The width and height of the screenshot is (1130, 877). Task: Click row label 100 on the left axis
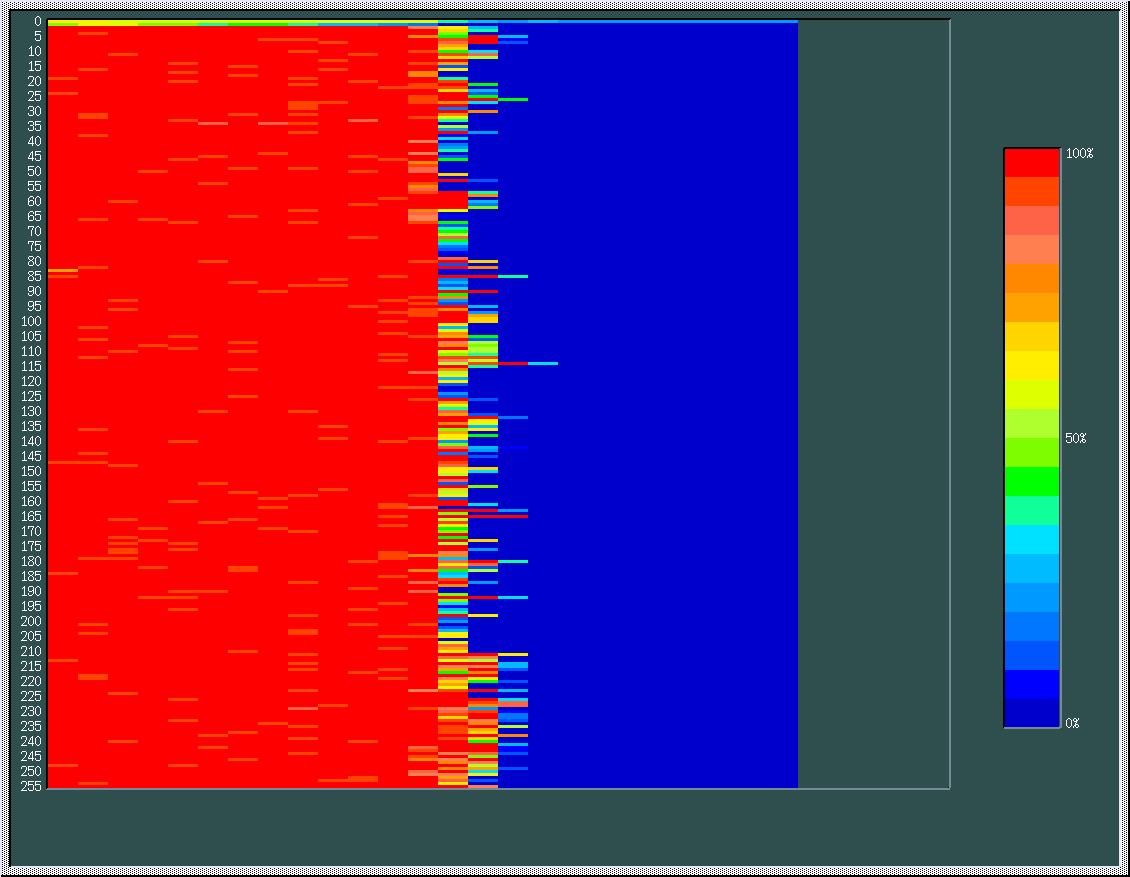(x=31, y=321)
